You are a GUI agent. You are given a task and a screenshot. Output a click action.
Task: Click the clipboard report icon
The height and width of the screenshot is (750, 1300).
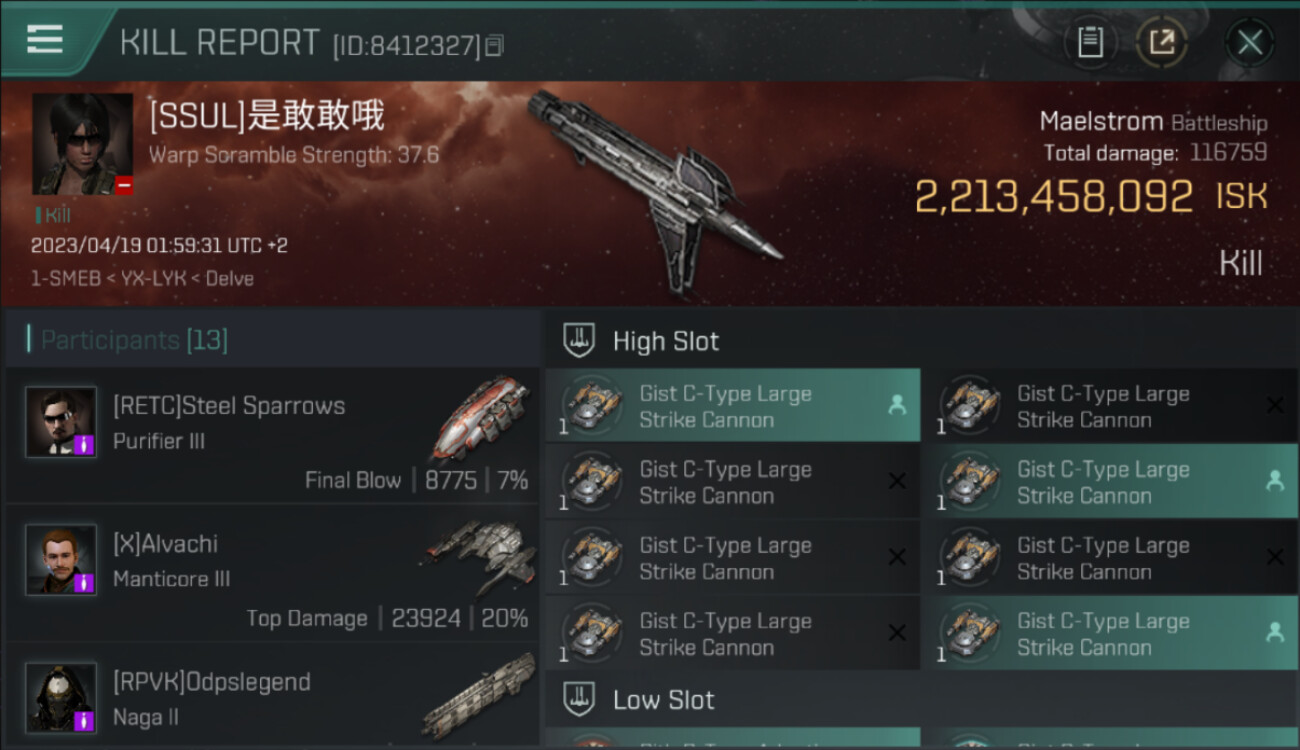[1090, 42]
